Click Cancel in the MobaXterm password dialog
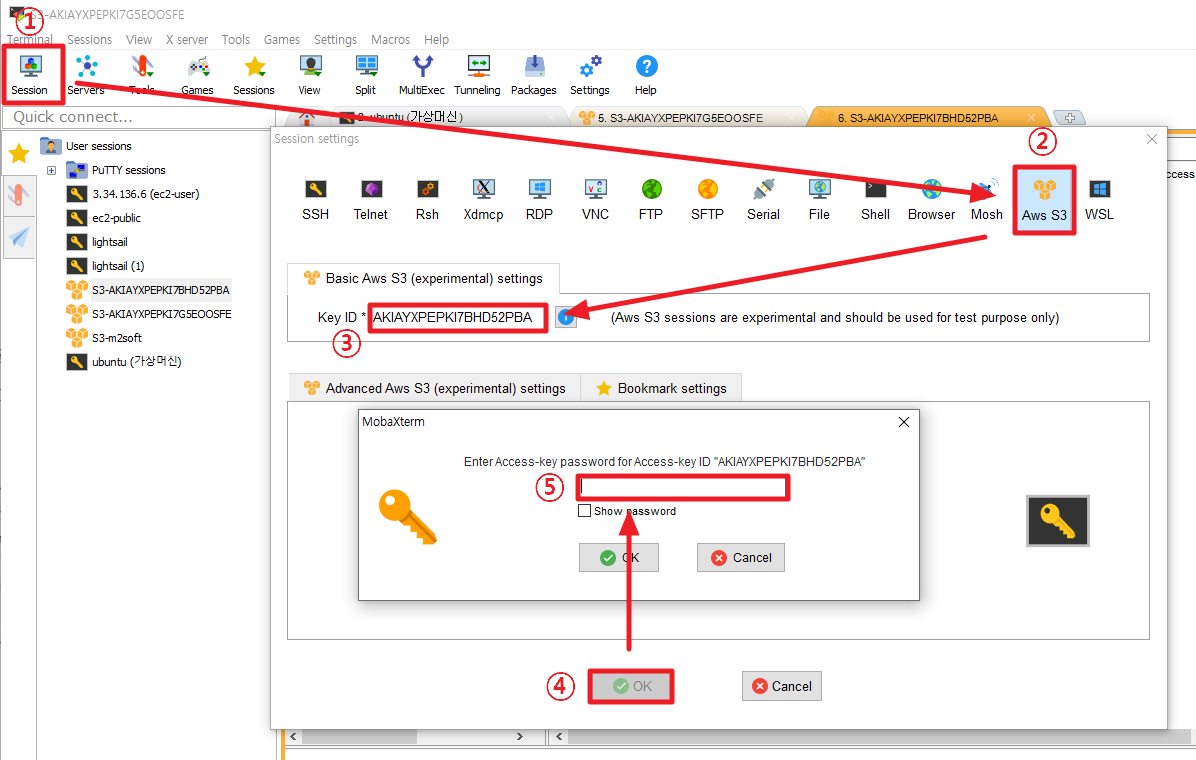This screenshot has height=760, width=1196. [741, 558]
